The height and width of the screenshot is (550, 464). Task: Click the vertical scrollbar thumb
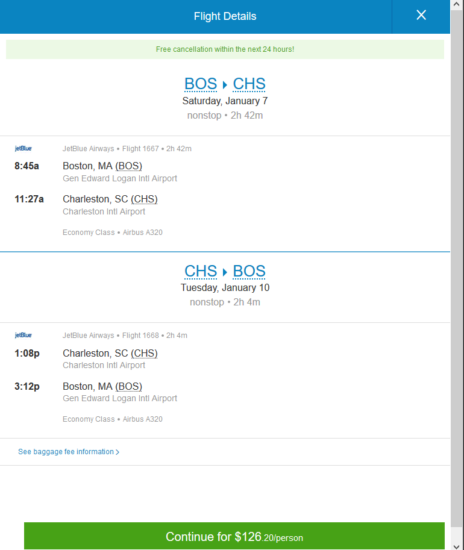(457, 268)
